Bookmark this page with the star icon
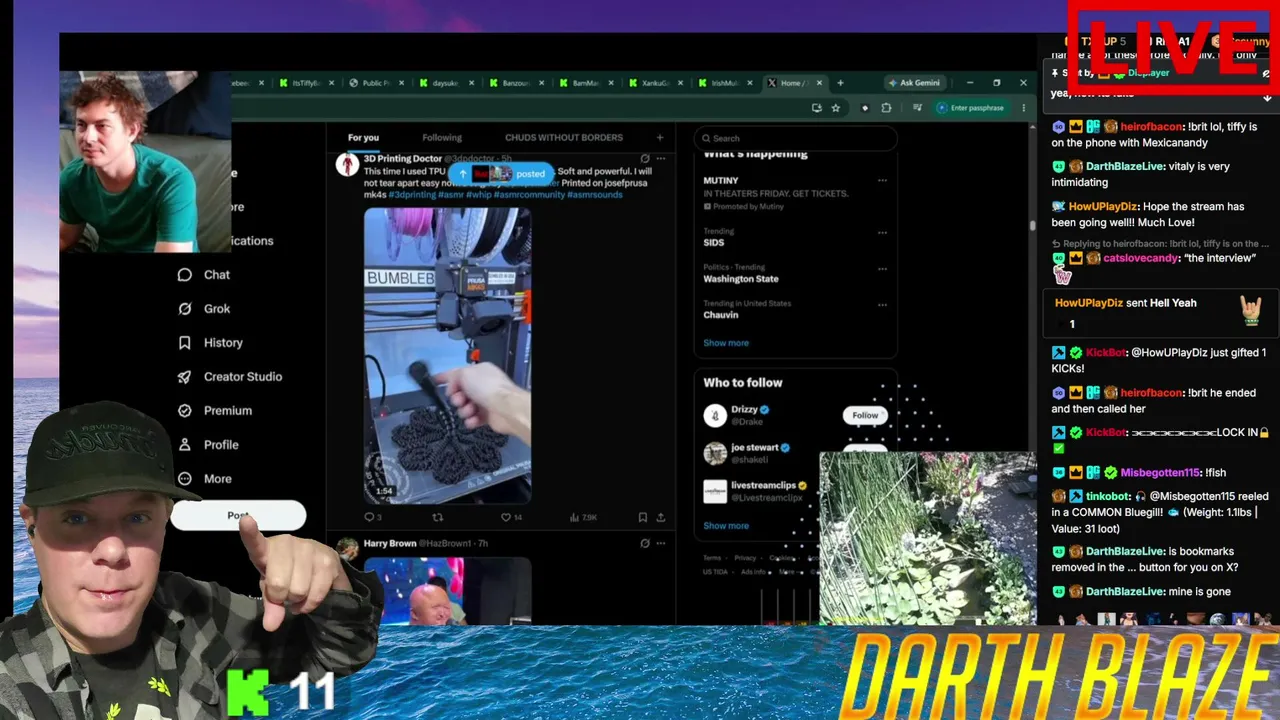Image resolution: width=1280 pixels, height=720 pixels. [x=836, y=108]
